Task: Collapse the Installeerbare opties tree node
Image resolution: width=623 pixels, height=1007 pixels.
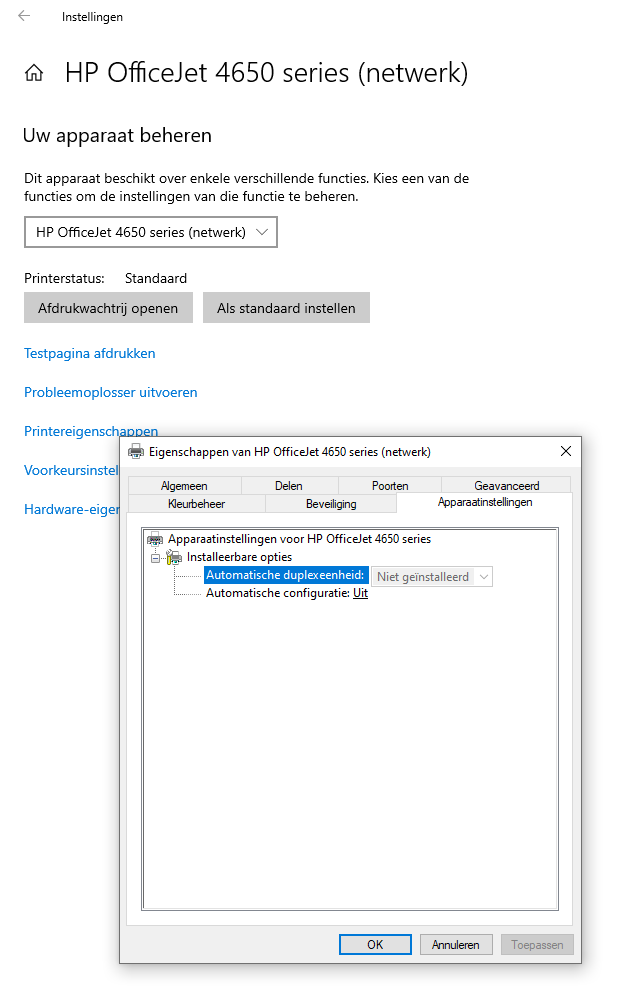Action: [155, 558]
